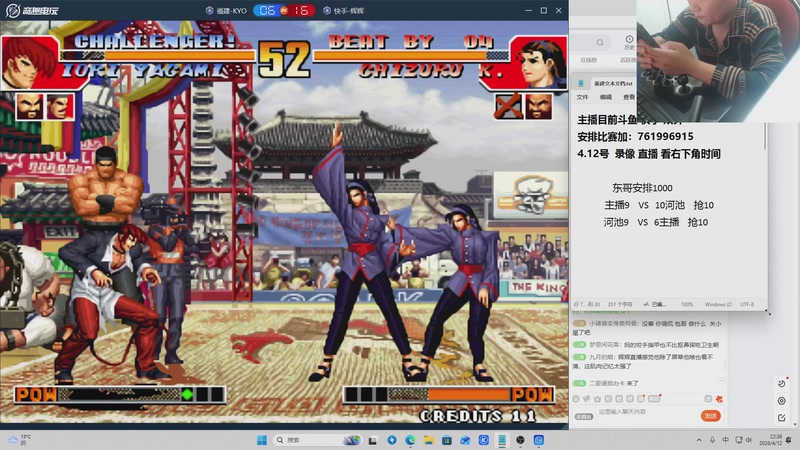
Task: Open the notification bell in taskbar
Action: click(789, 440)
